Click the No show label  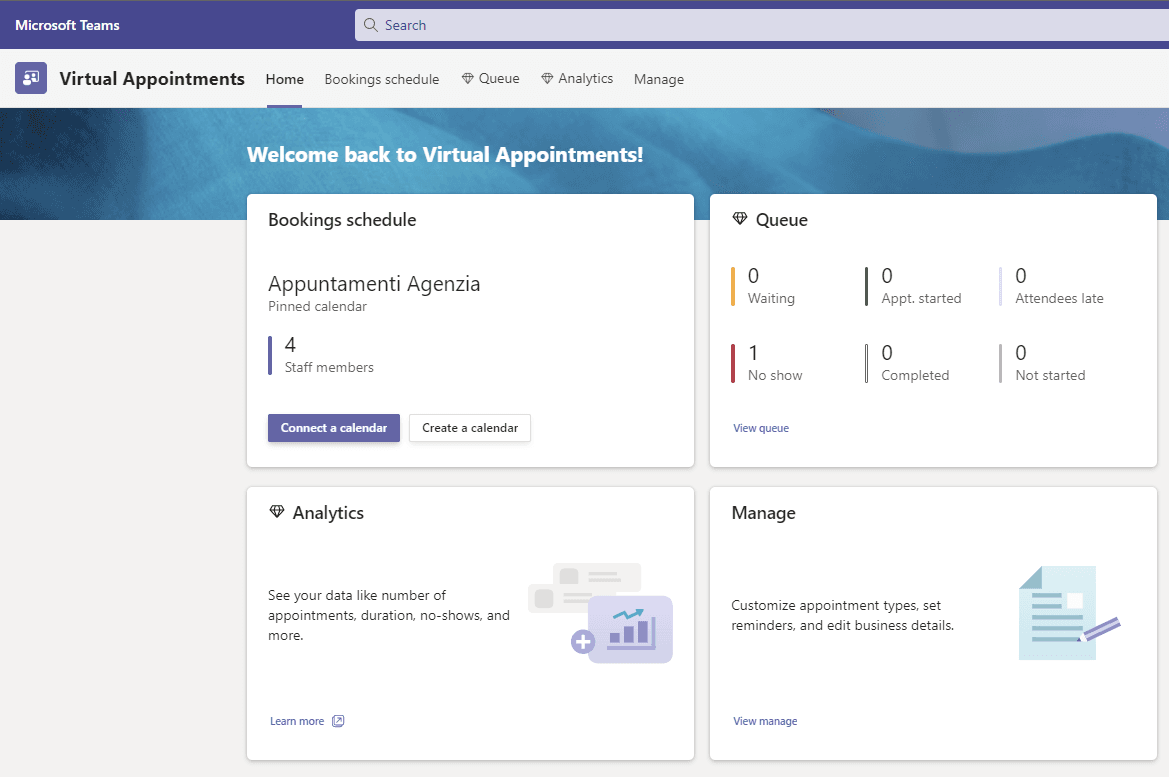(x=775, y=375)
